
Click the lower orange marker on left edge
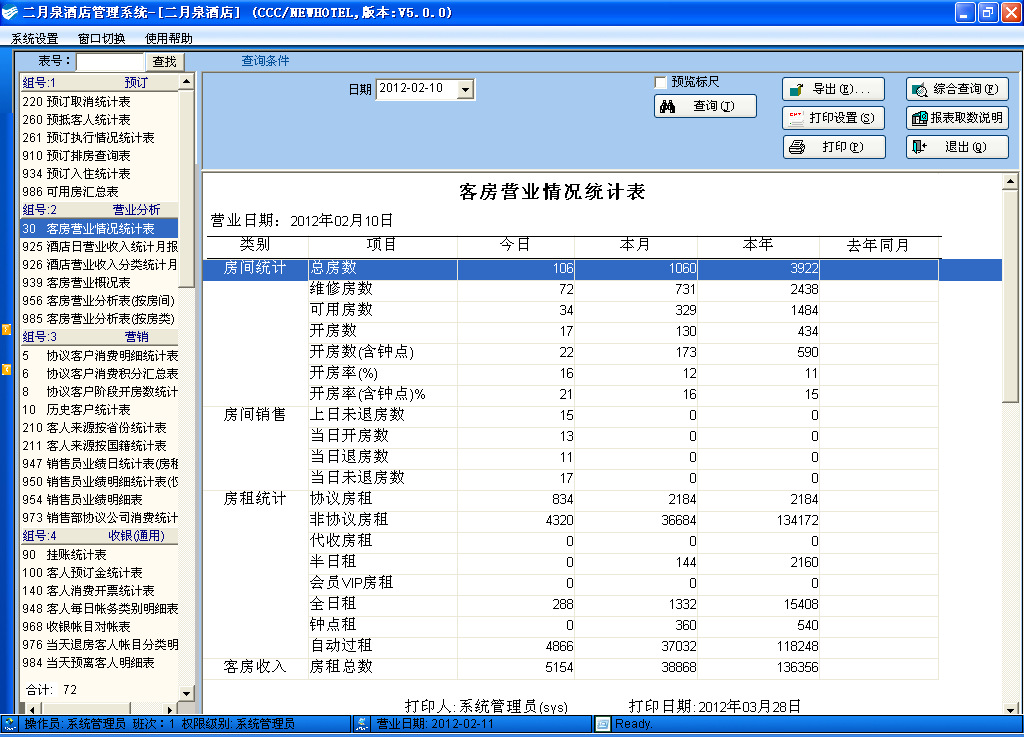pos(6,369)
